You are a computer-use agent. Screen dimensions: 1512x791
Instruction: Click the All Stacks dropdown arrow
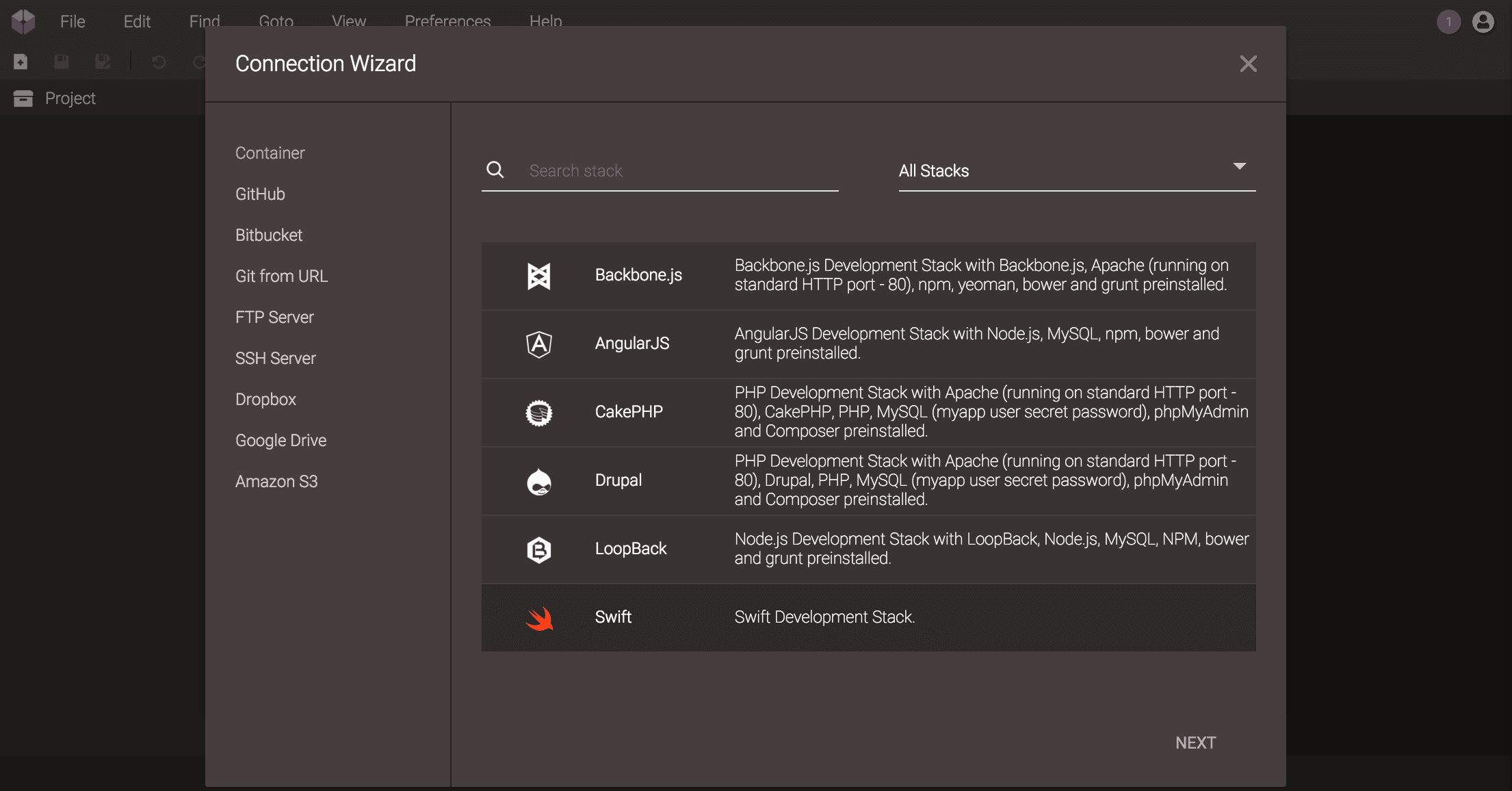point(1239,166)
